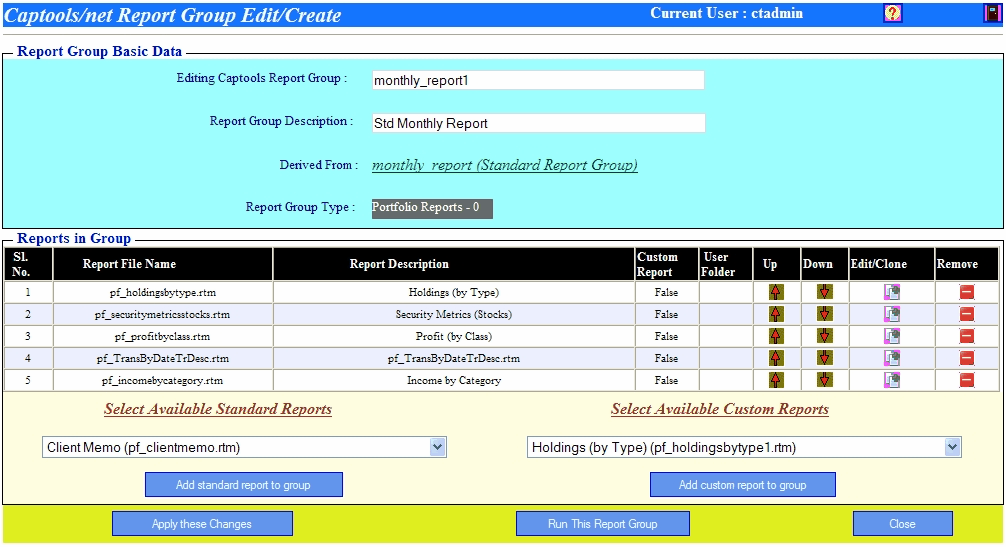Click Add standard report to group
Viewport: 1006px width, 547px height.
(x=244, y=485)
